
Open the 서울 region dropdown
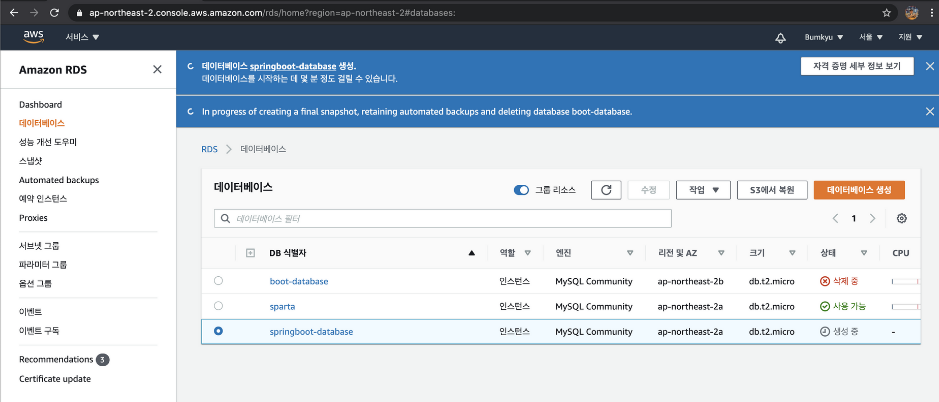pos(871,37)
